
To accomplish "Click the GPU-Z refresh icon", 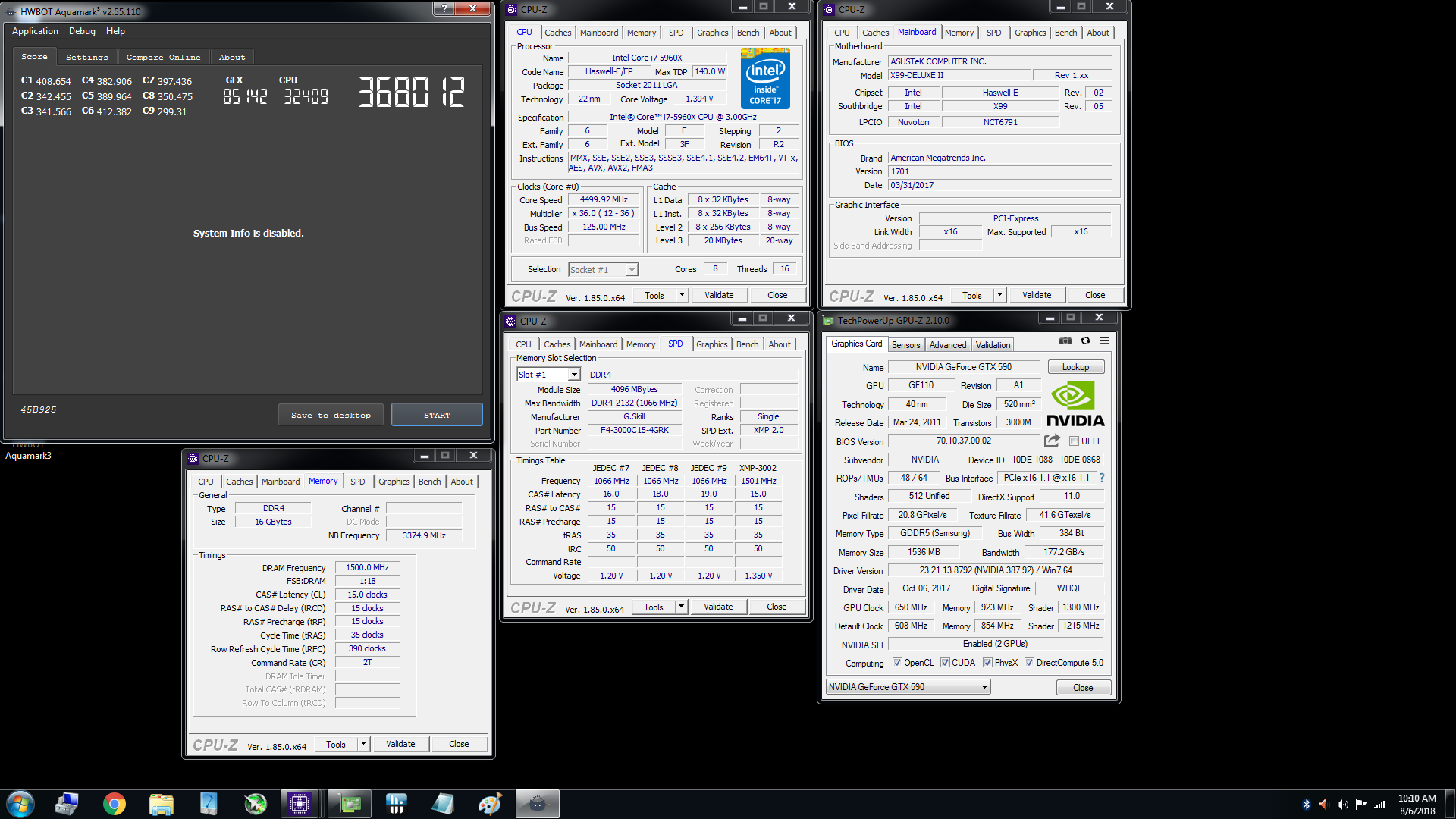I will 1085,341.
